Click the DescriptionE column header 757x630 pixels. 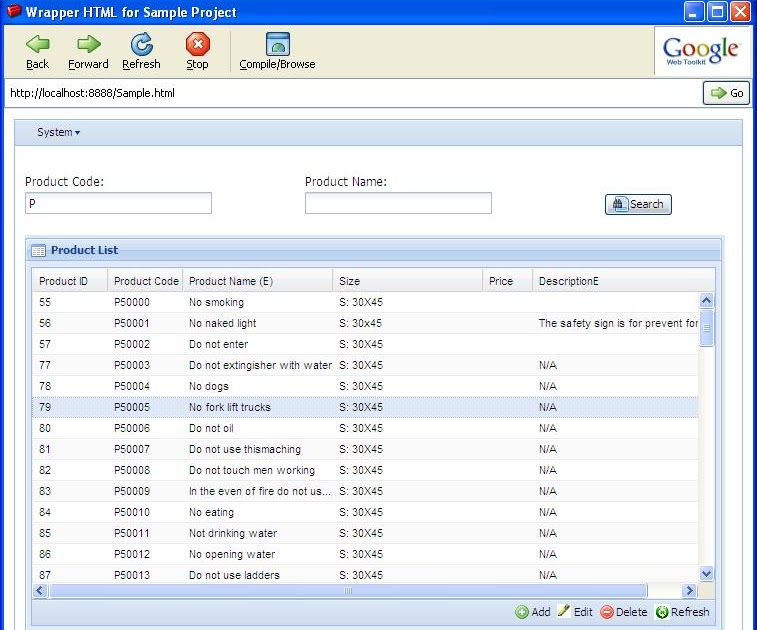623,281
